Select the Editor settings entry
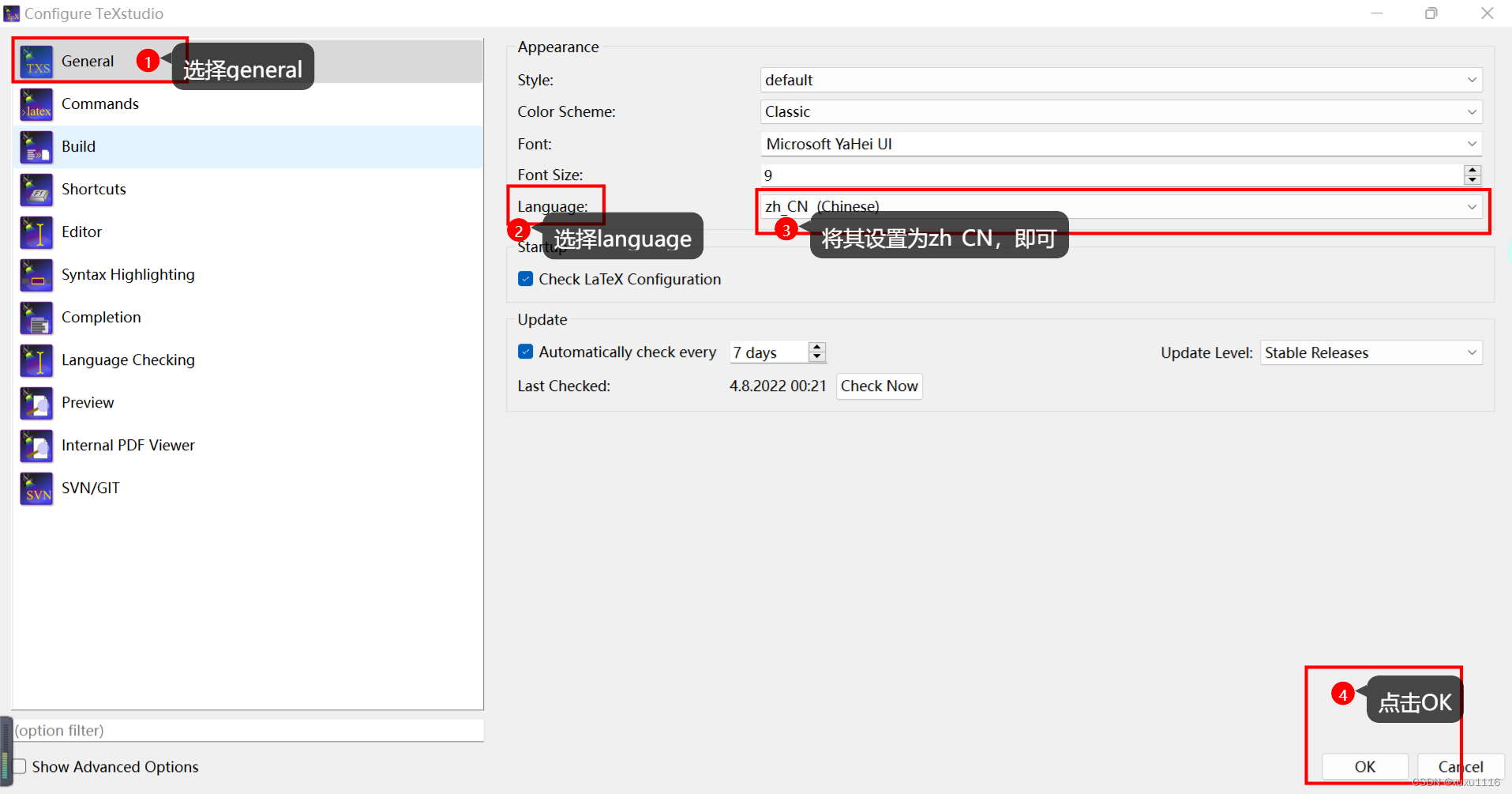The height and width of the screenshot is (794, 1512). pyautogui.click(x=248, y=232)
